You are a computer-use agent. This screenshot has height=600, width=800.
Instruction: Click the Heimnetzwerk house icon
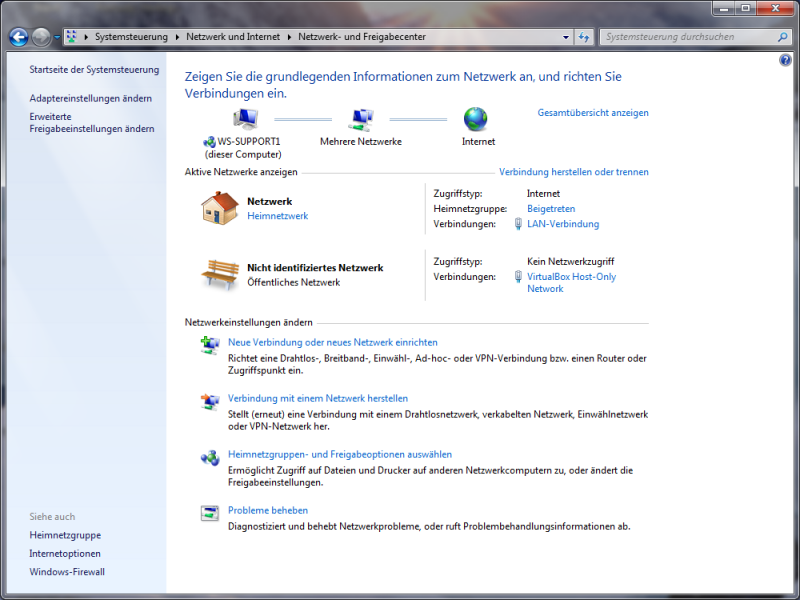tap(219, 208)
